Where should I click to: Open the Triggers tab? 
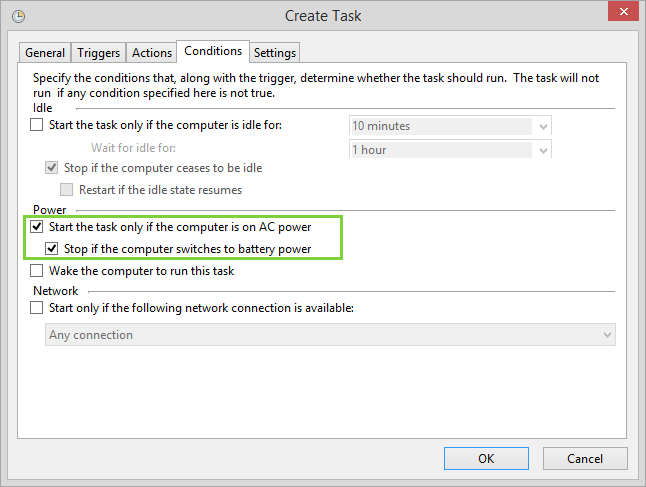[98, 53]
